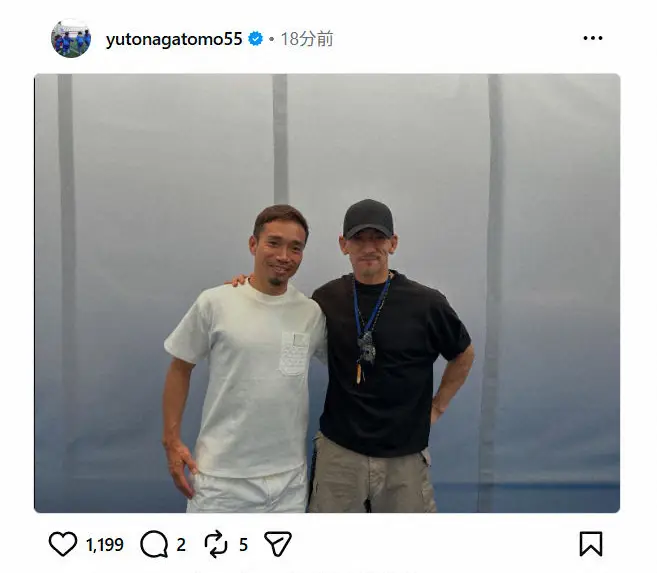Screen dimensions: 657x573
Task: Tap the smiling man in the white t-shirt
Action: pos(245,358)
